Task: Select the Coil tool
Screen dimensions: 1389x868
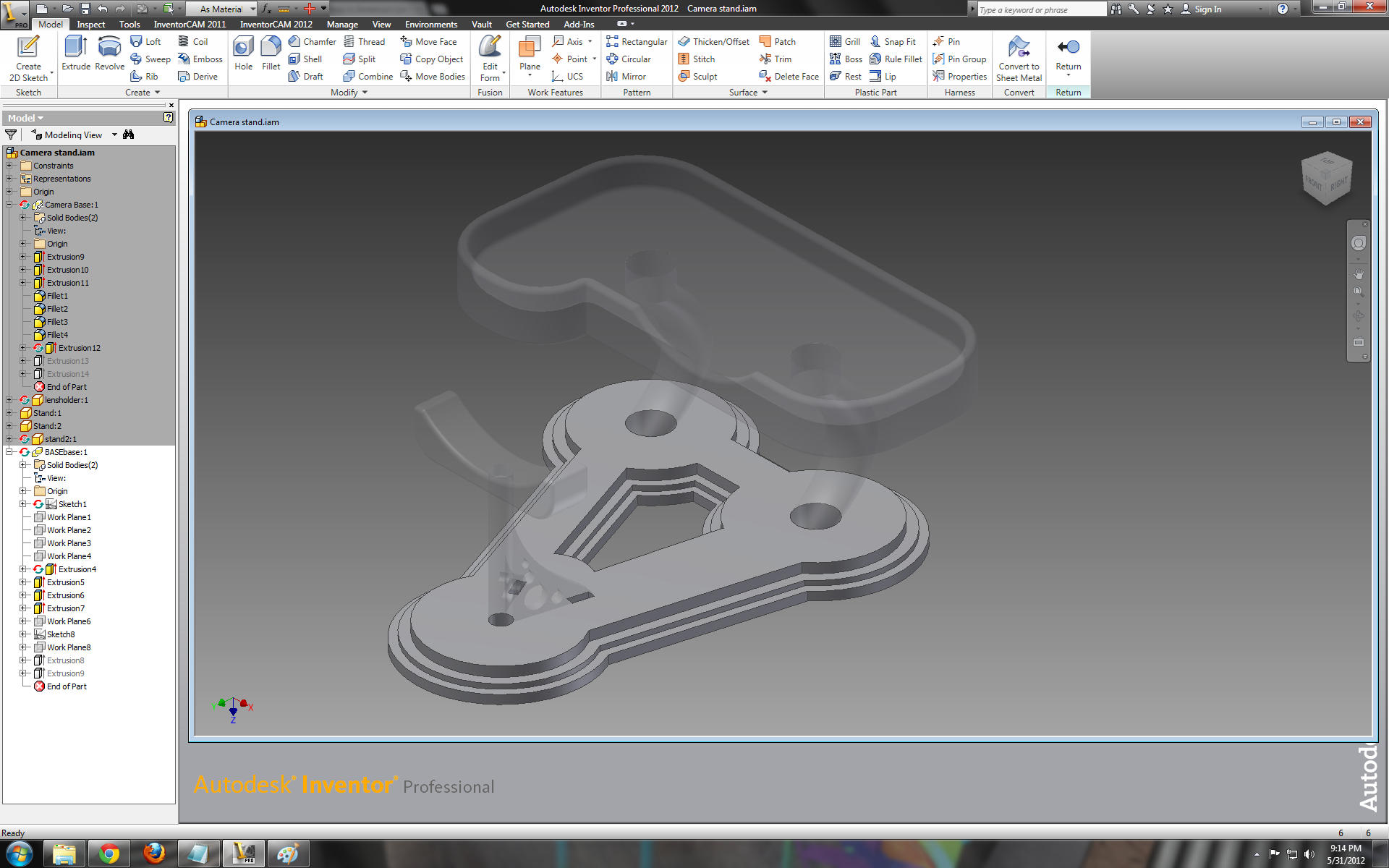Action: tap(193, 42)
